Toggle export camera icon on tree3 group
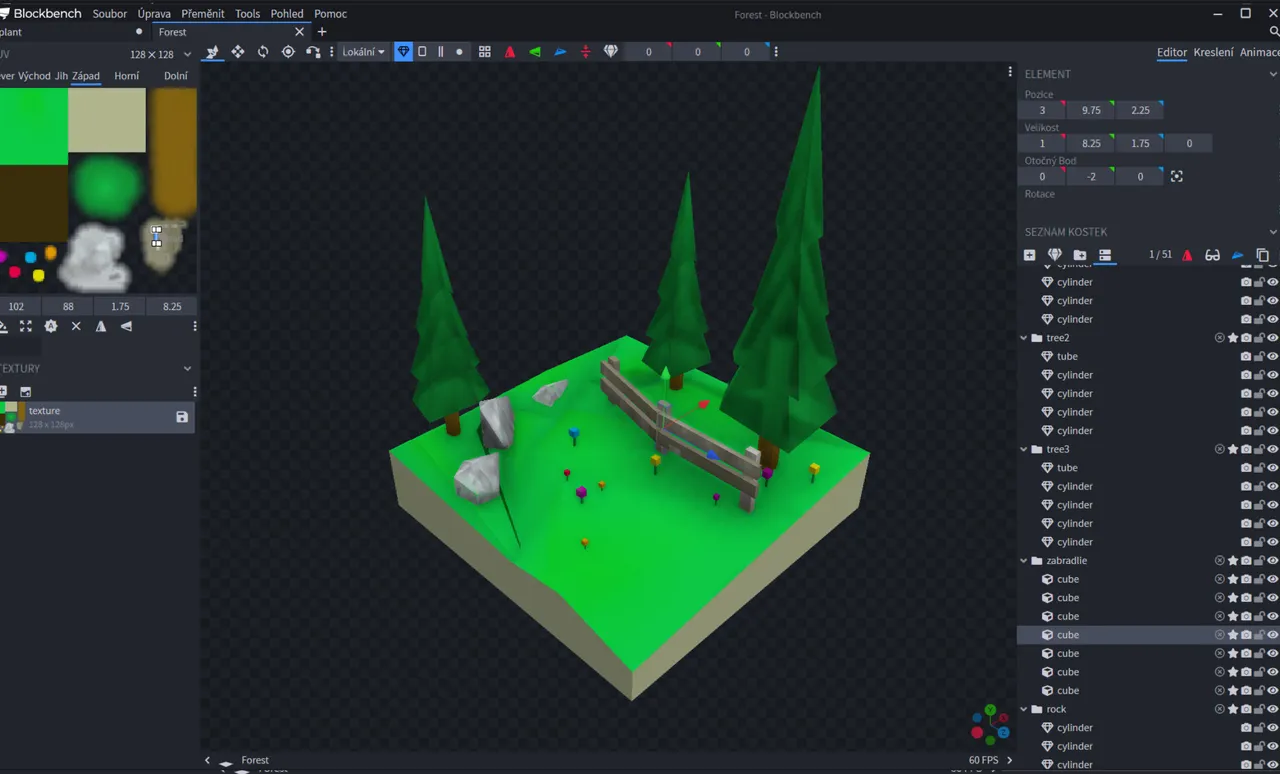 [1246, 449]
